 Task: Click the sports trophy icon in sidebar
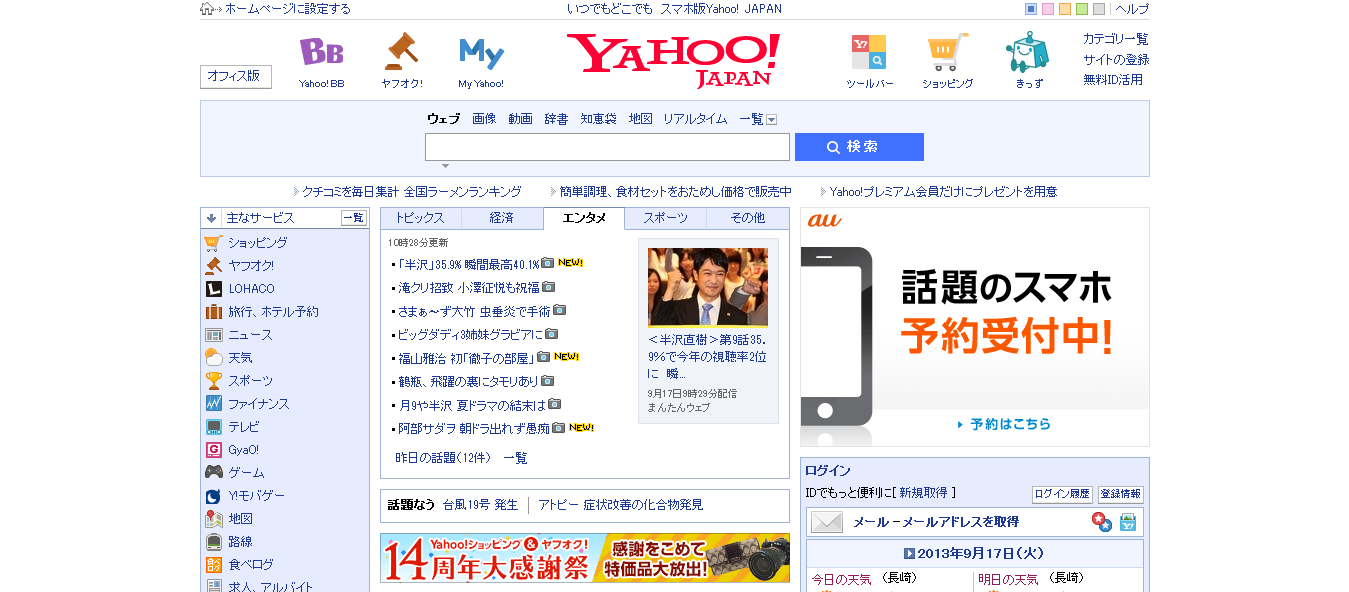213,381
